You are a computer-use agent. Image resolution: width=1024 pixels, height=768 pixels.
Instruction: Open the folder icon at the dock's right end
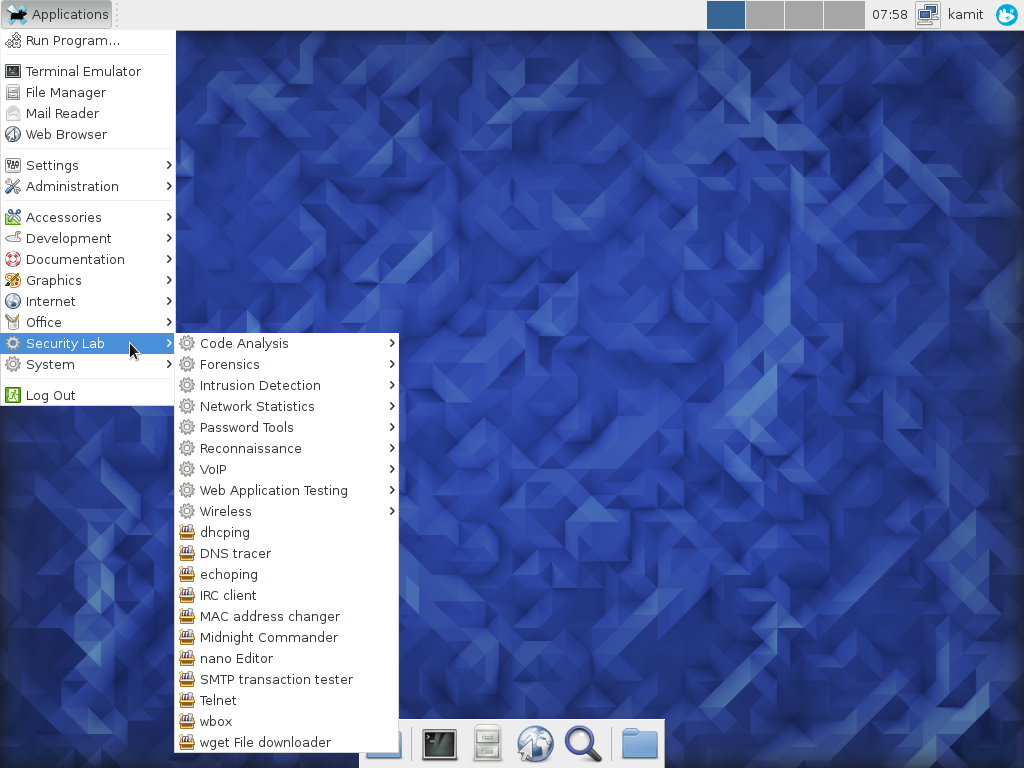(639, 744)
